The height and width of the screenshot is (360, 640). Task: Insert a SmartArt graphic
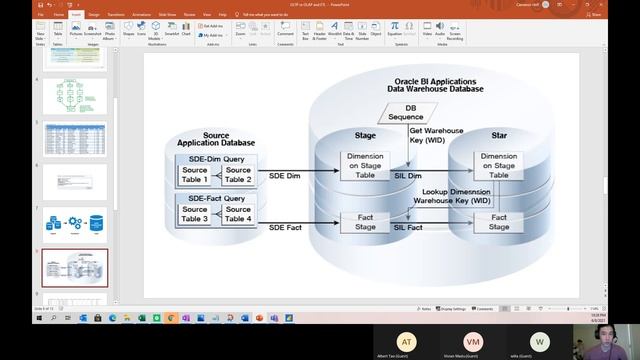[172, 29]
